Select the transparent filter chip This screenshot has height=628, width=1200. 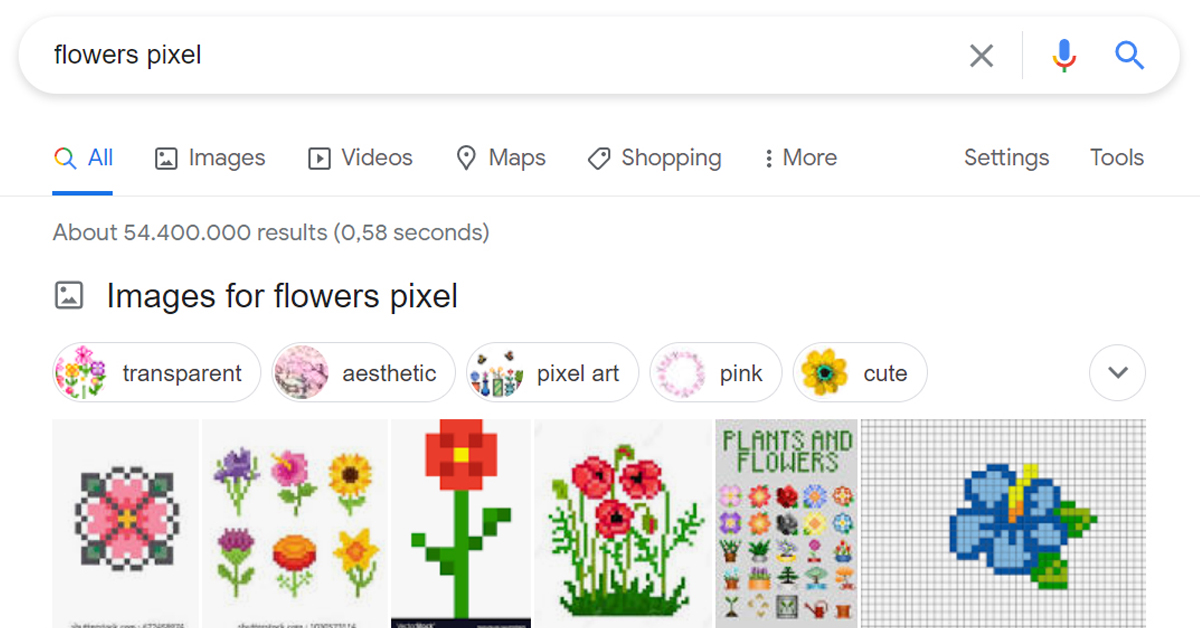(156, 373)
